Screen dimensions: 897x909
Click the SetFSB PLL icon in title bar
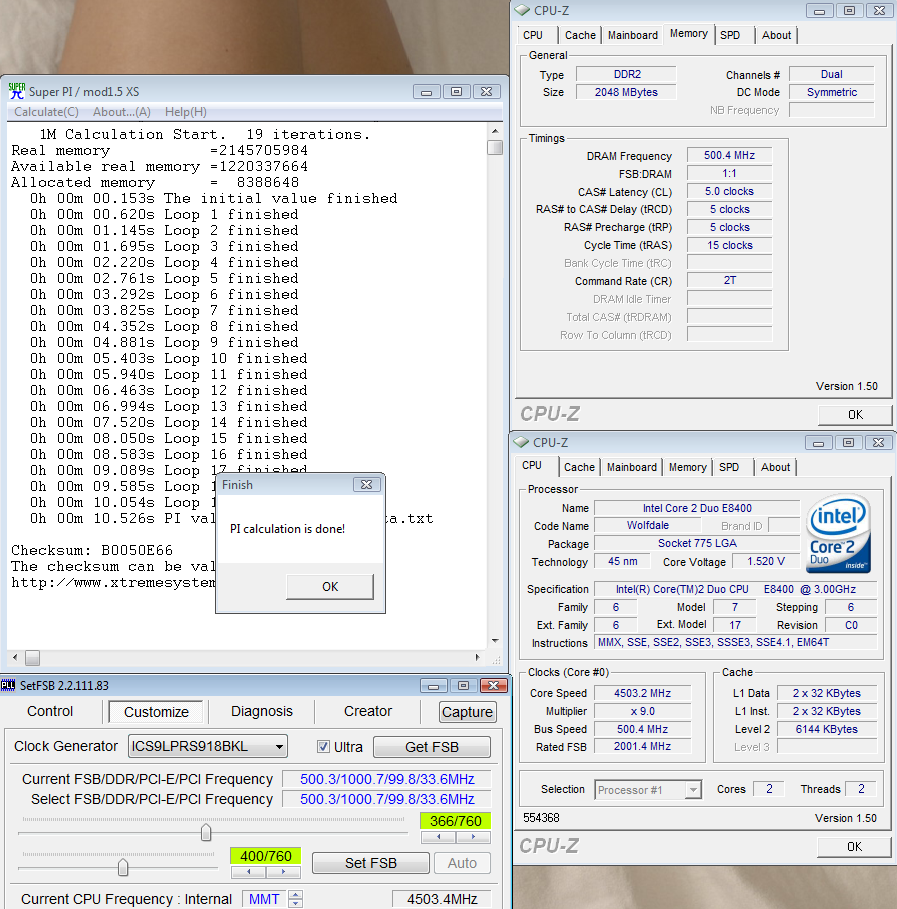point(8,685)
